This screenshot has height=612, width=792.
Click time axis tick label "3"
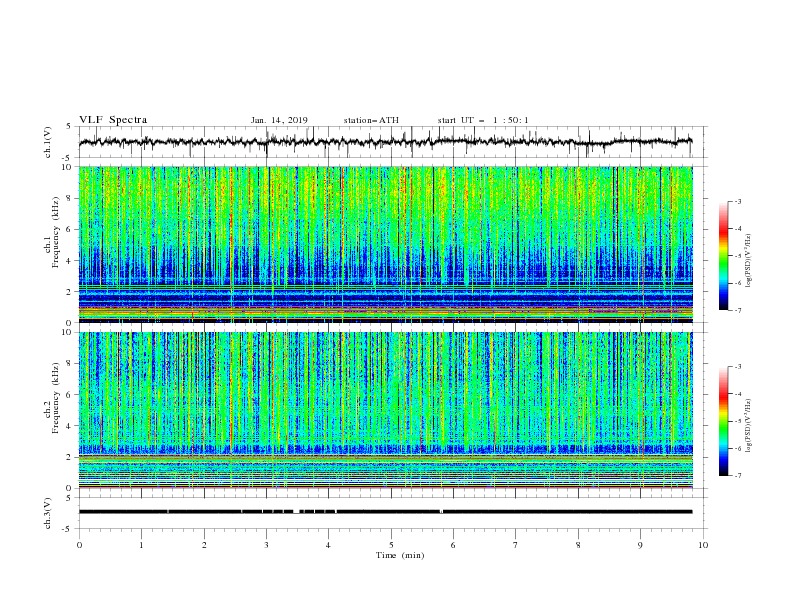click(x=266, y=545)
